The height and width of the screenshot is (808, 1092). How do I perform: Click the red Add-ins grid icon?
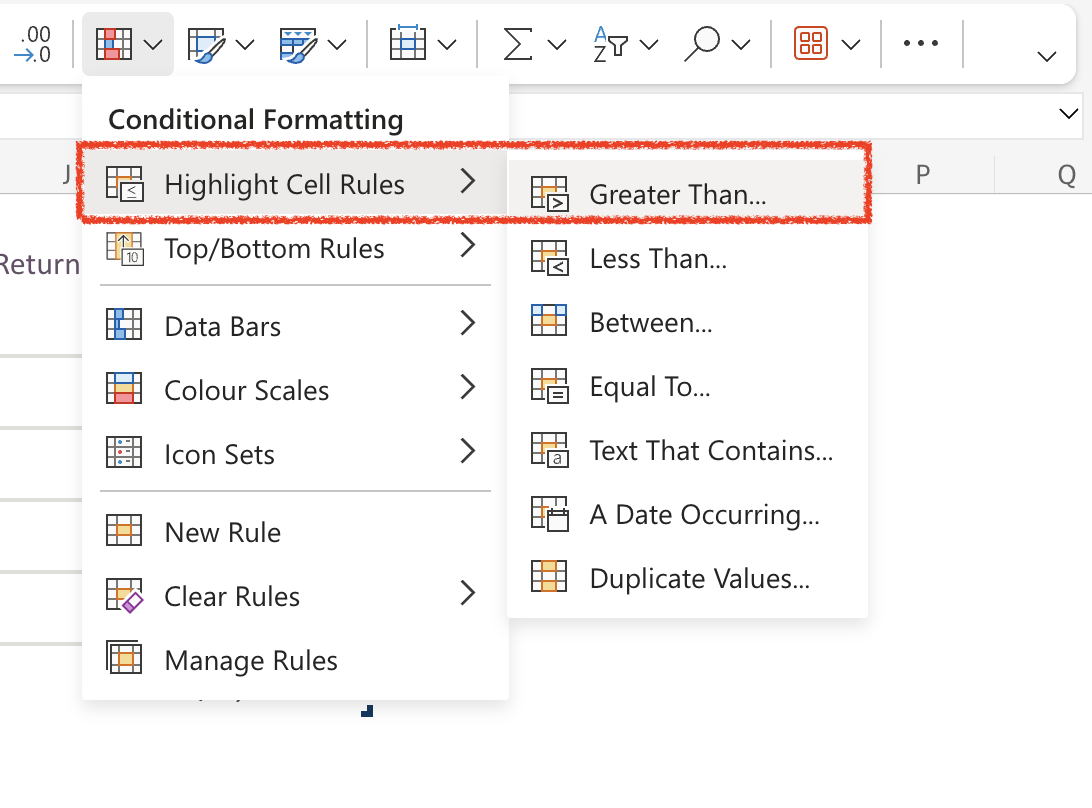pos(811,44)
